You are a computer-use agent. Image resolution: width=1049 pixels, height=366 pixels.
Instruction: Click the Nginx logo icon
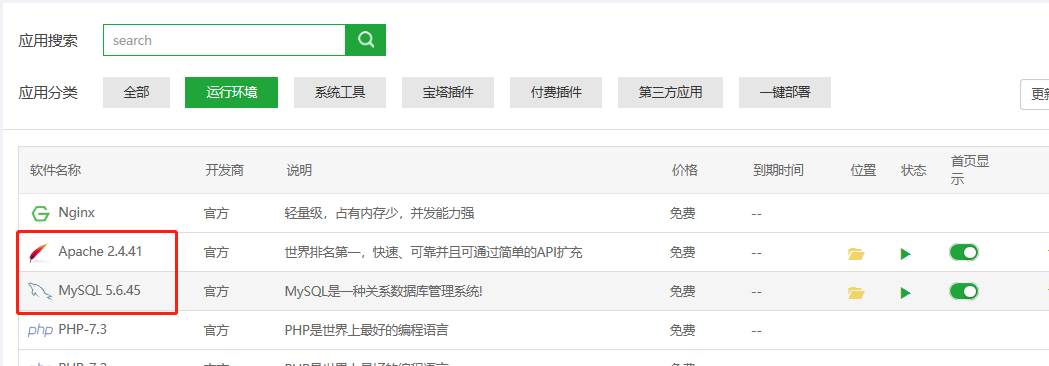tap(41, 213)
